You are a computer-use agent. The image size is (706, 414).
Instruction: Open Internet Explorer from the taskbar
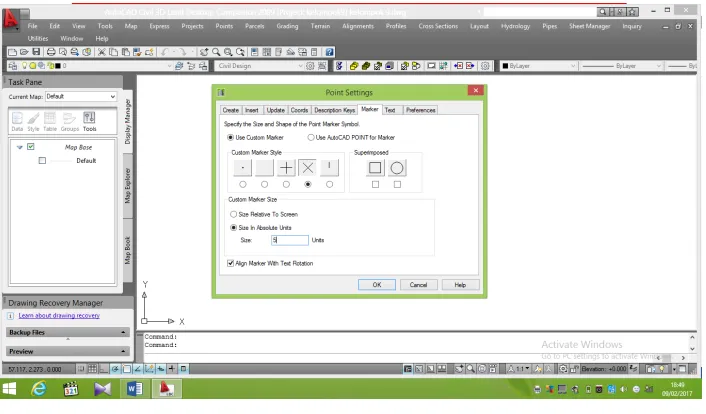tap(39, 389)
